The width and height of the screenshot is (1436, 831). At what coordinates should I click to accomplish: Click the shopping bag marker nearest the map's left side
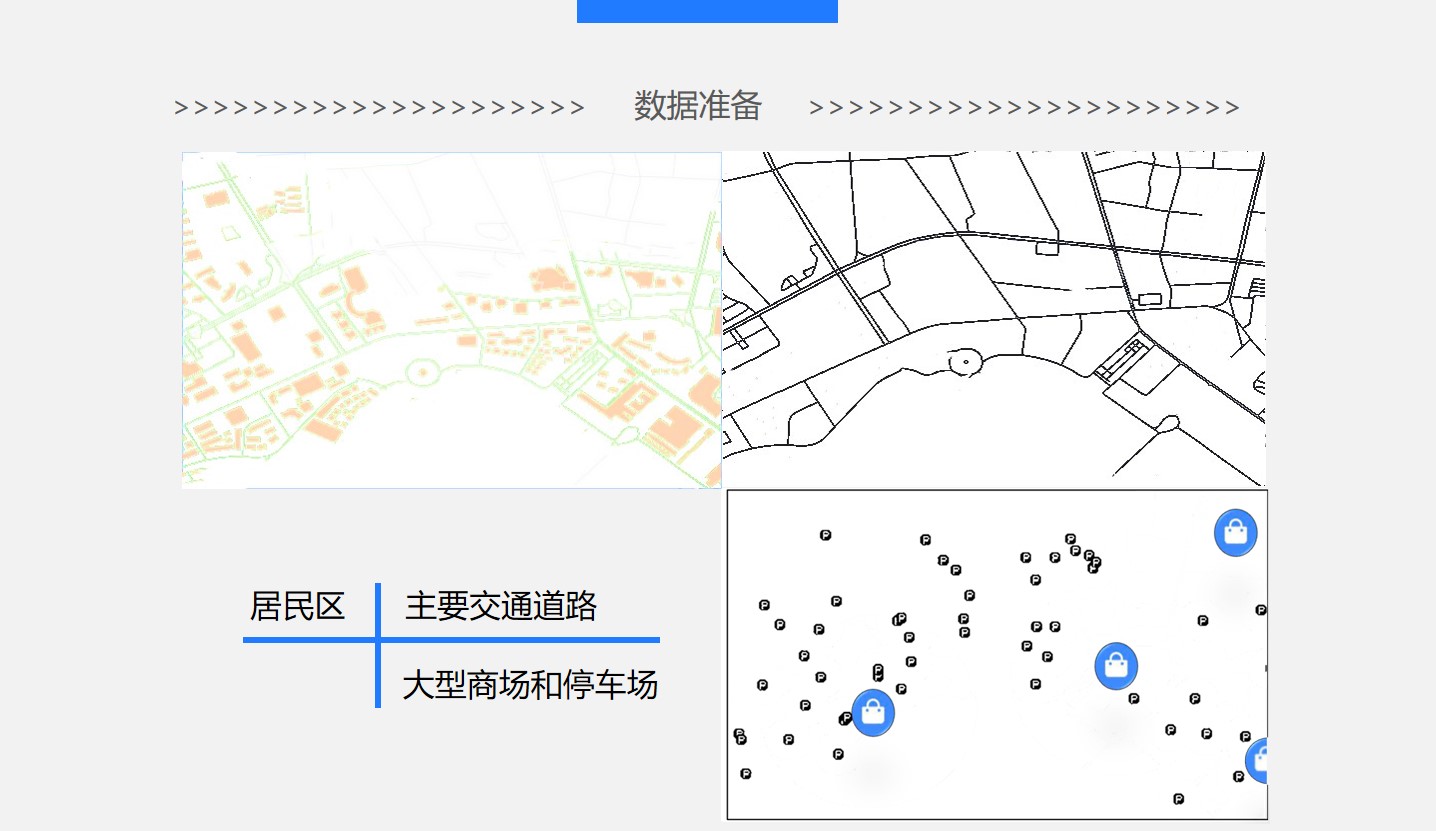(873, 712)
